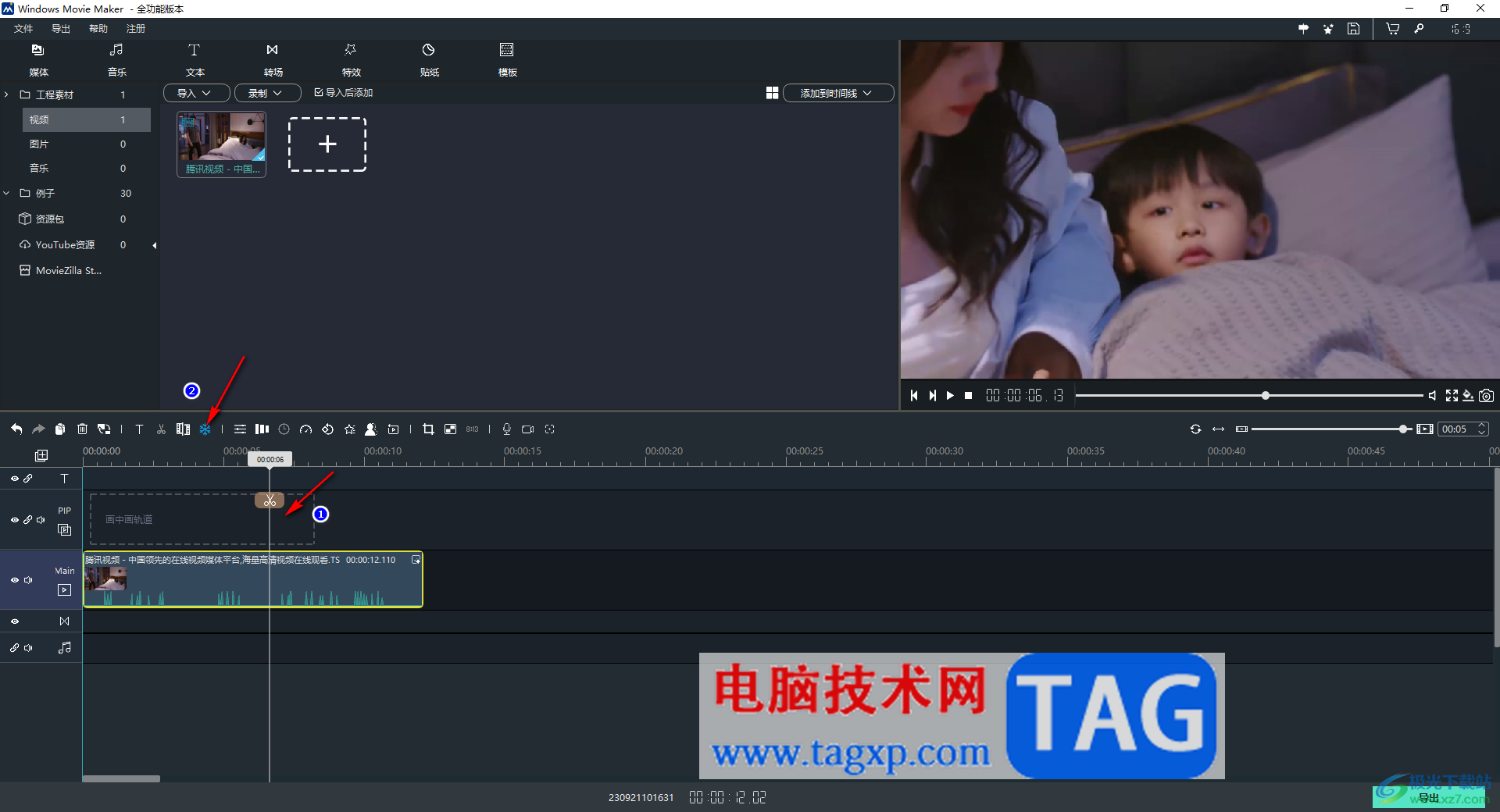Click the crop tool icon in the timeline toolbar
1500x812 pixels.
coord(428,429)
